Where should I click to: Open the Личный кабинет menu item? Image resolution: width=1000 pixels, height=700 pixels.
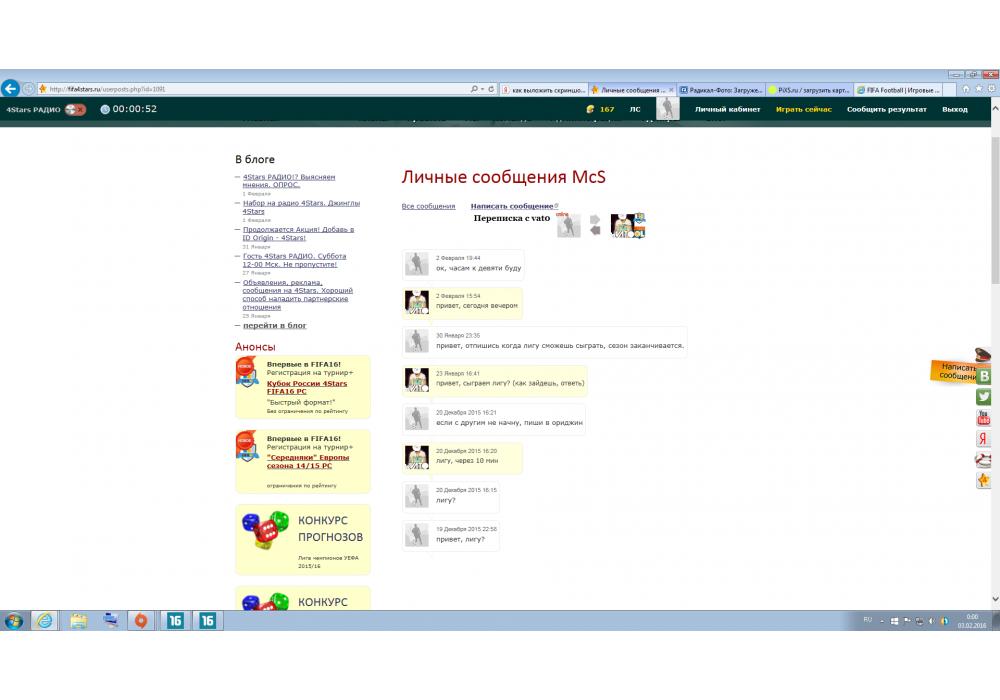point(727,109)
